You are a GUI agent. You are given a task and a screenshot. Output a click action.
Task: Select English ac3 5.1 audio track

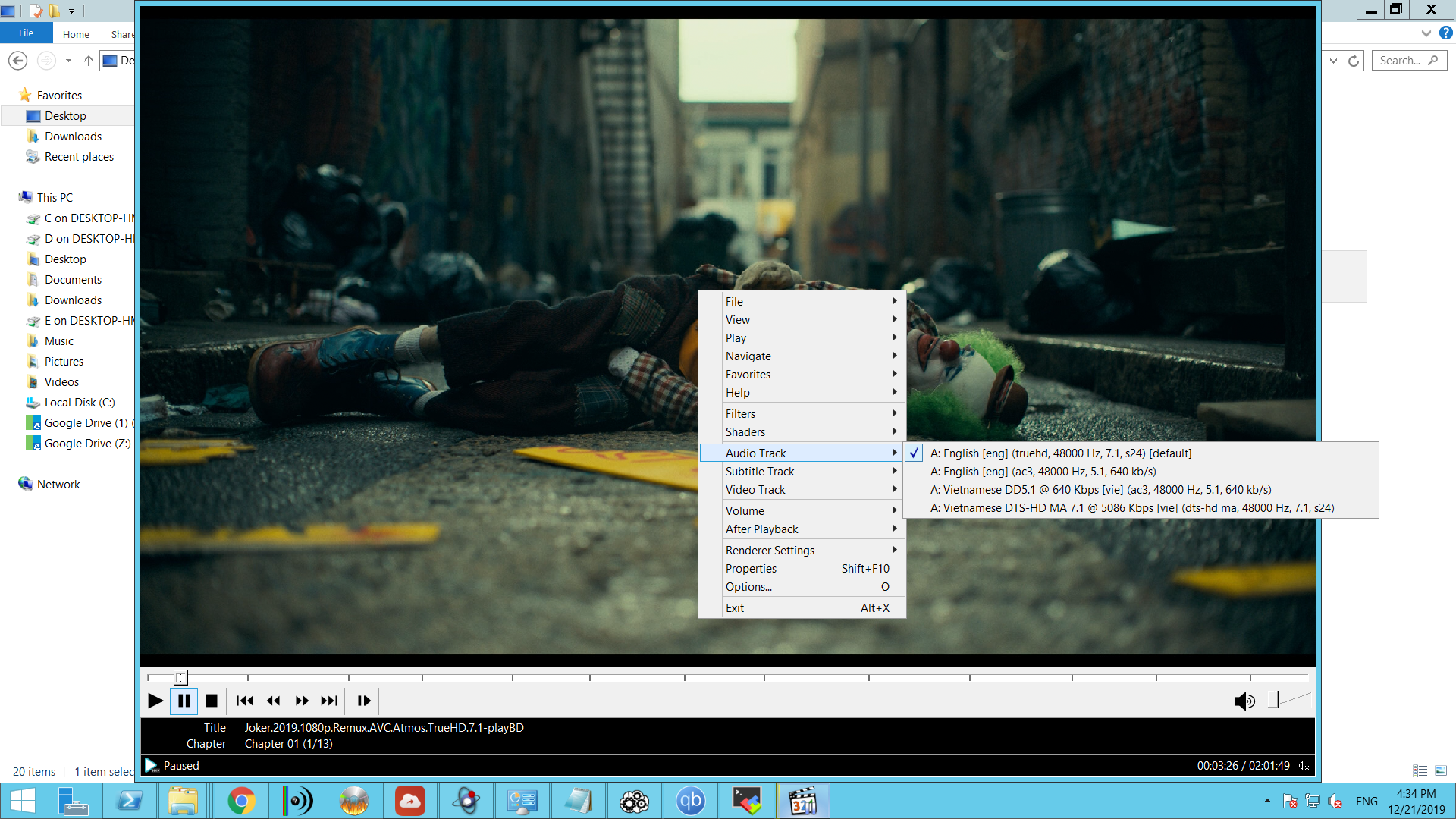pos(1141,472)
